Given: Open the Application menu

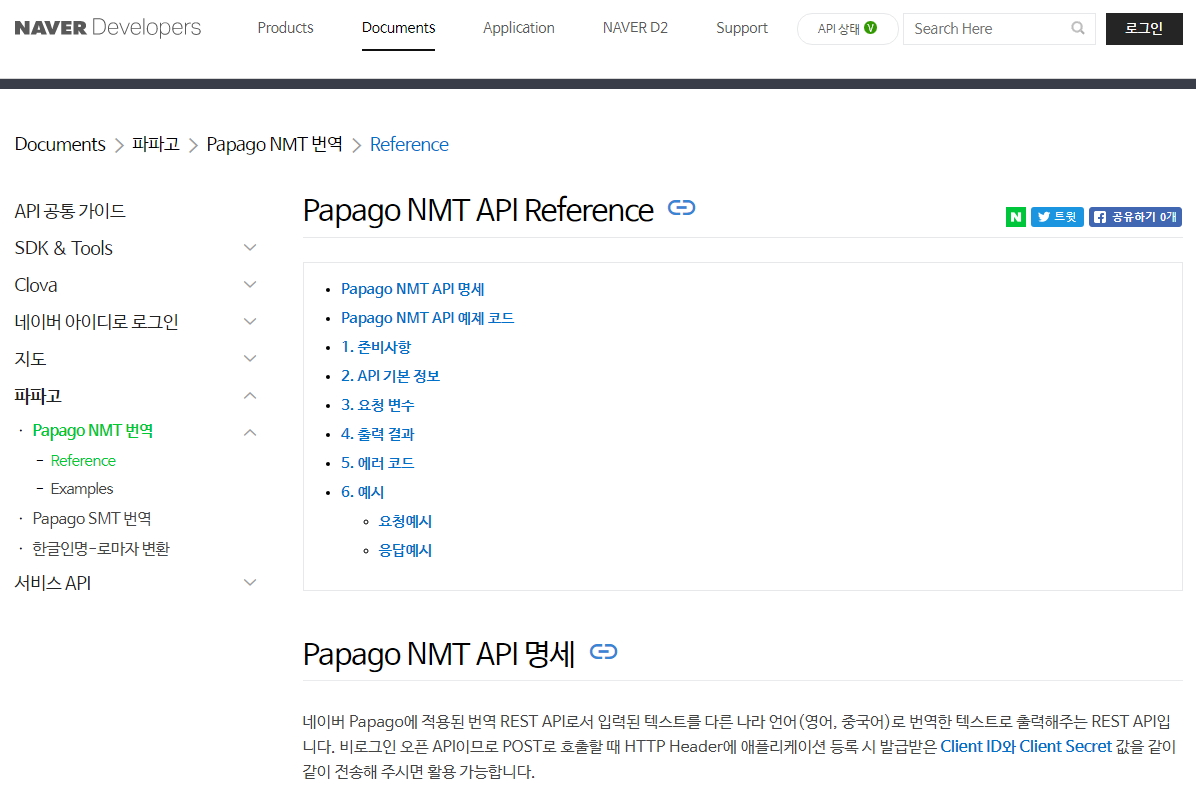Looking at the screenshot, I should 519,28.
